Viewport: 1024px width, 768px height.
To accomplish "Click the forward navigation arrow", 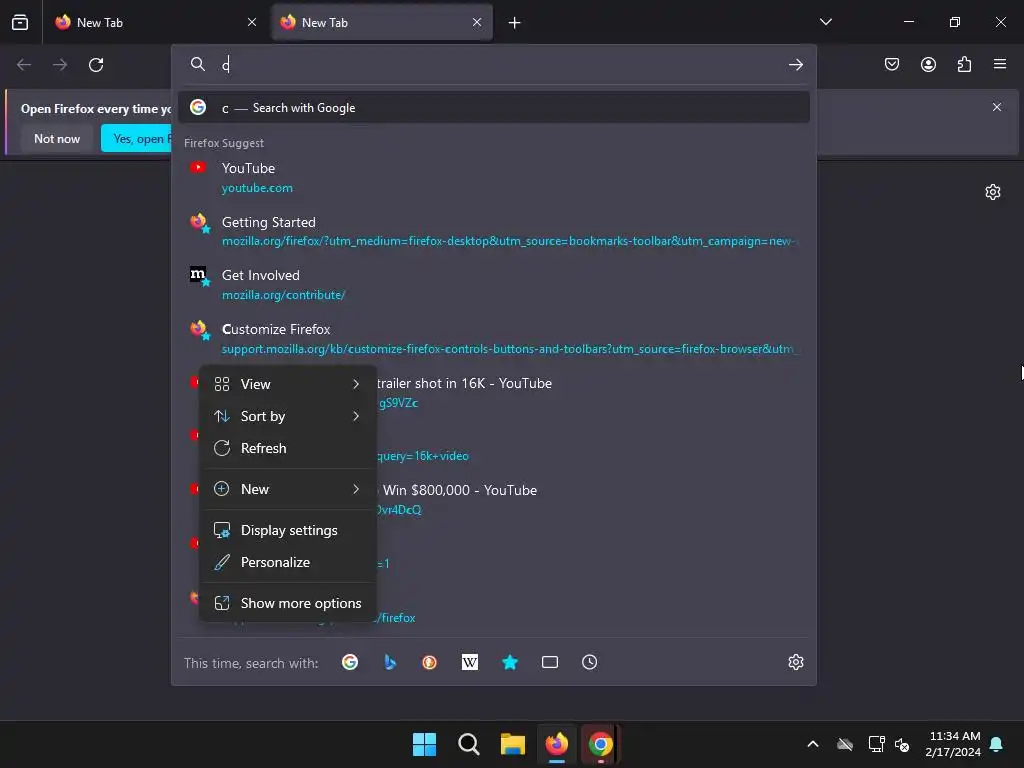I will click(60, 65).
